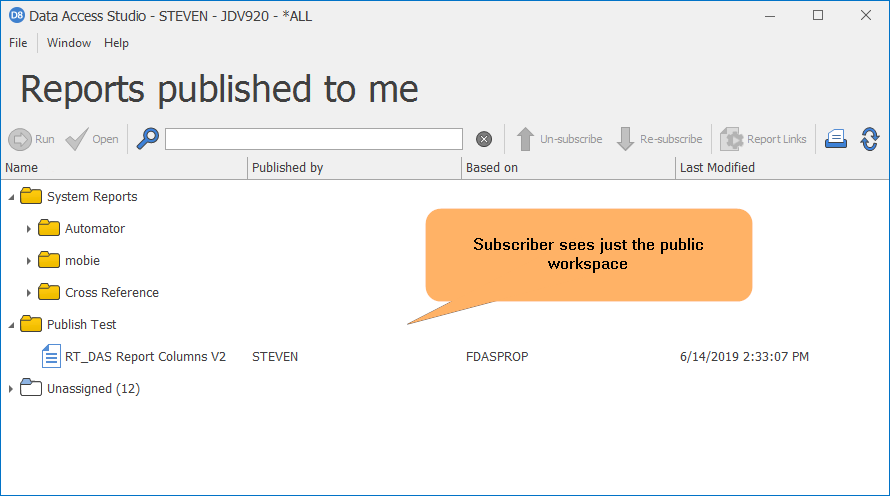
Task: Click the Report Links button label
Action: [776, 139]
